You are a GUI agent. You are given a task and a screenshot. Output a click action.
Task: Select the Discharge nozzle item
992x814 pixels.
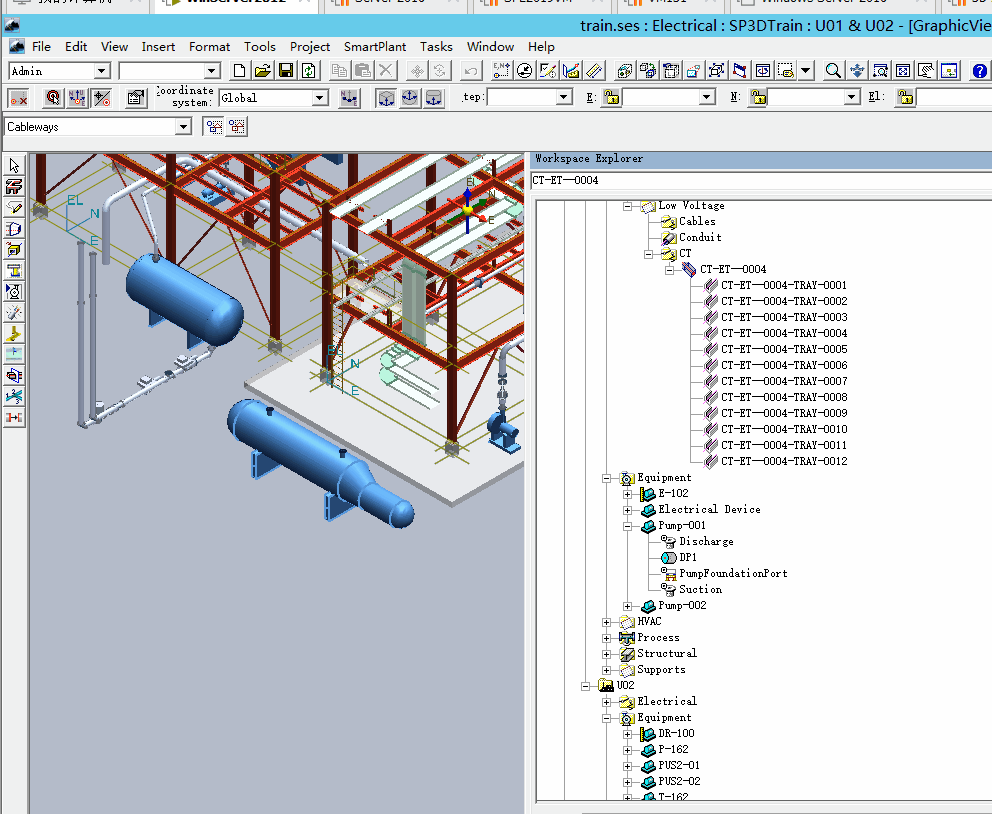(706, 541)
